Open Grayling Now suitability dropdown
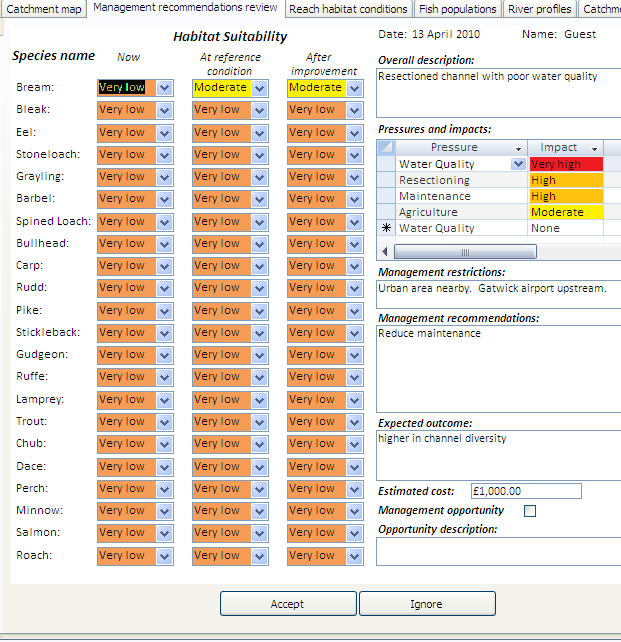The width and height of the screenshot is (621, 642). point(165,177)
